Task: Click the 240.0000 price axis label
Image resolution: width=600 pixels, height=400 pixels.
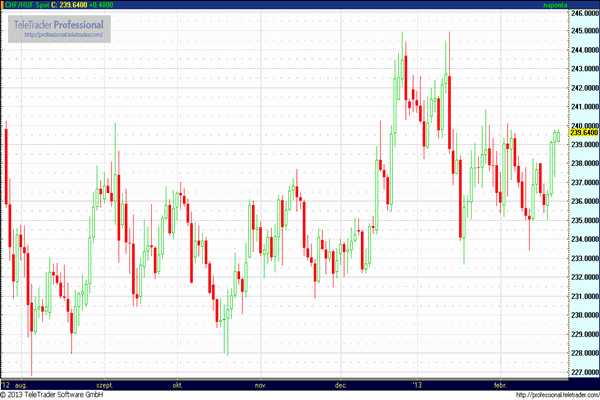Action: [x=583, y=126]
